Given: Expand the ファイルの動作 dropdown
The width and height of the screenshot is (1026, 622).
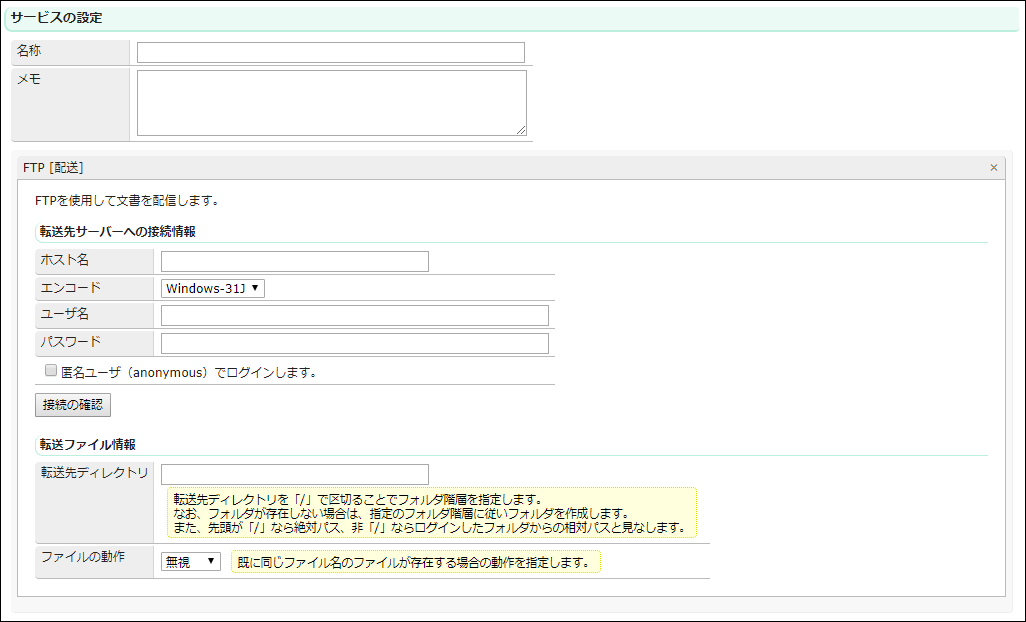Looking at the screenshot, I should pyautogui.click(x=191, y=562).
